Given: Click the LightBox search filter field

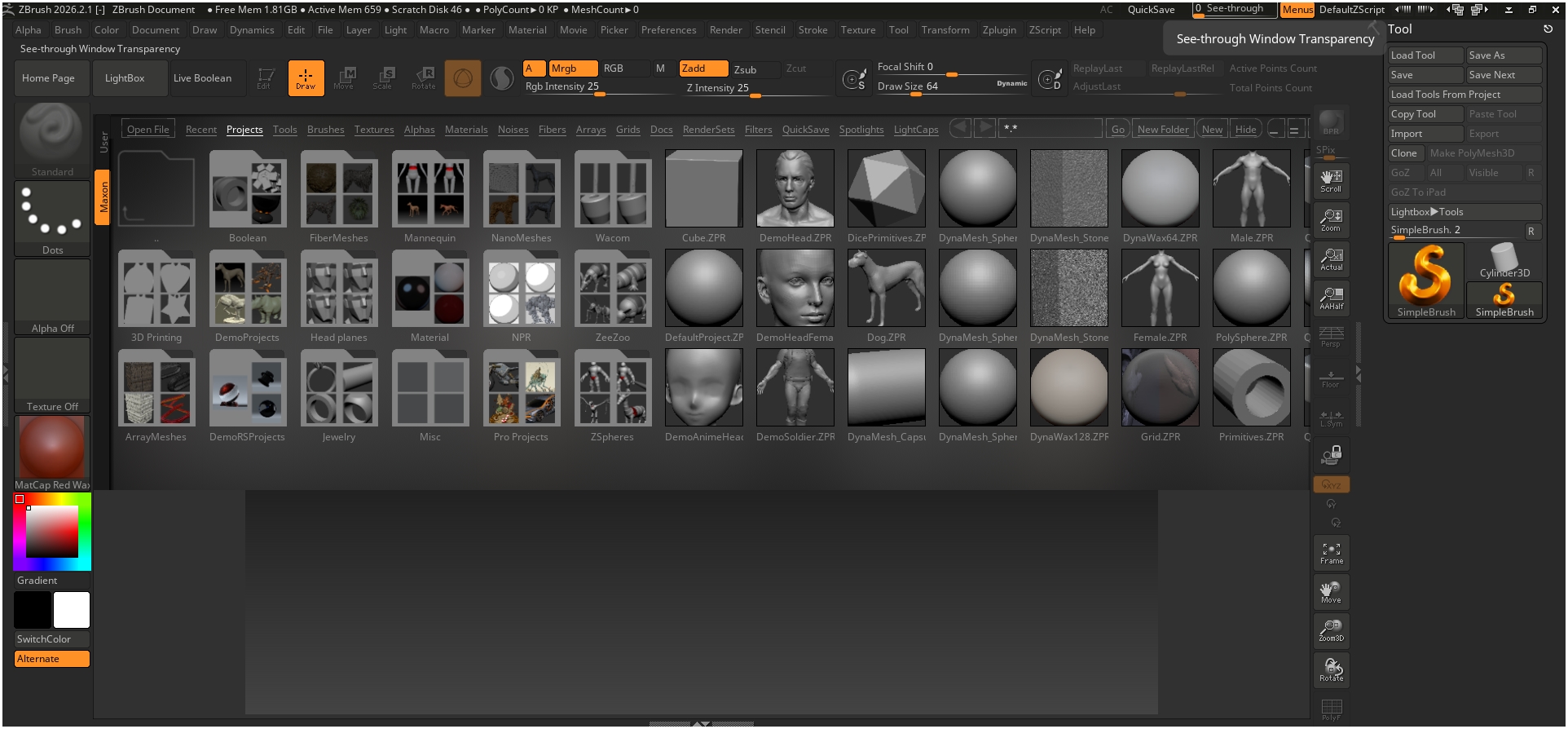Looking at the screenshot, I should coord(1051,129).
